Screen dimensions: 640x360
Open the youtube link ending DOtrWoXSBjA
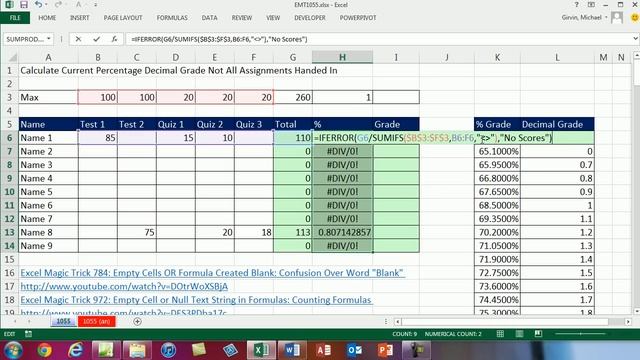click(x=124, y=287)
